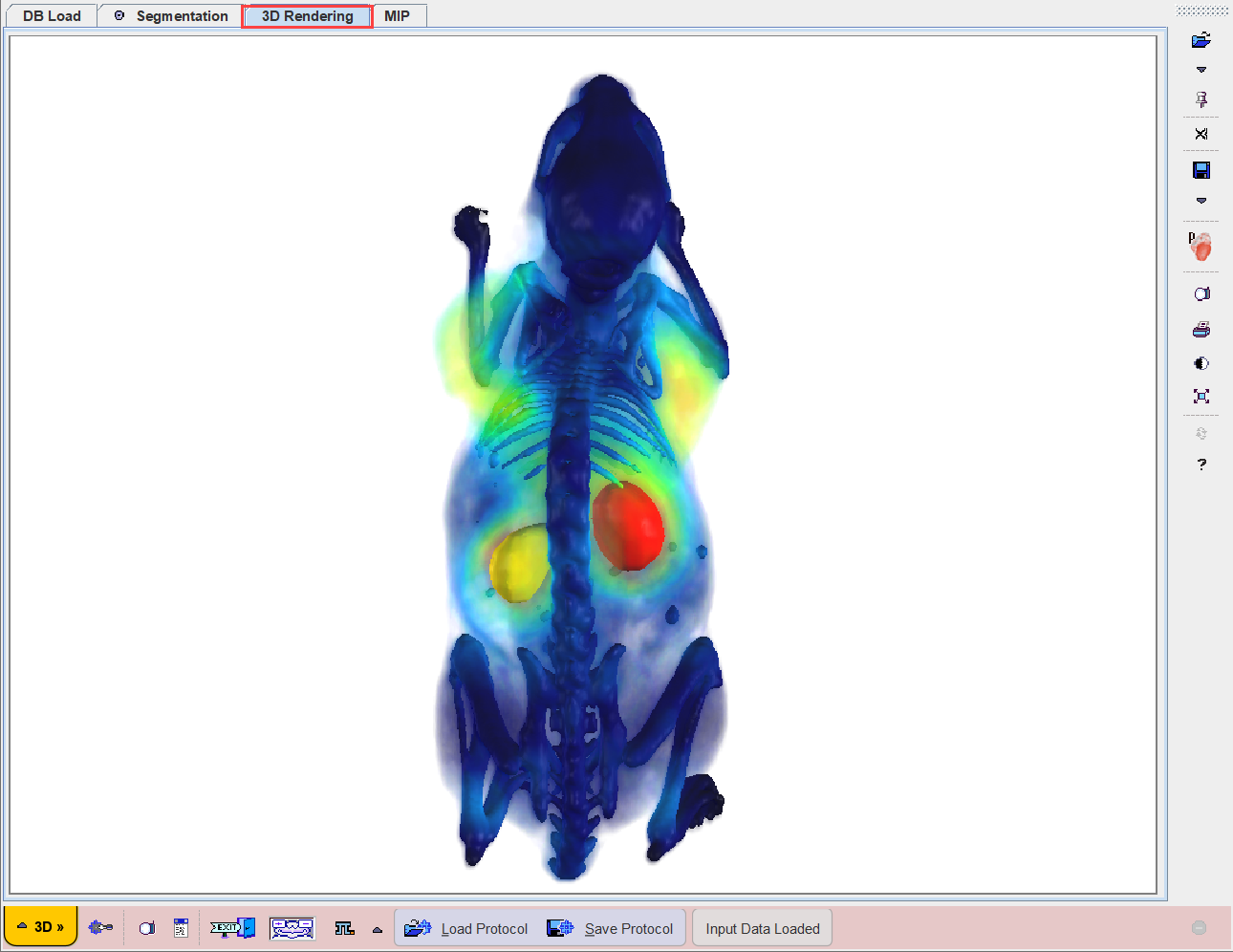
Task: Switch to the MIP tab
Action: [398, 16]
